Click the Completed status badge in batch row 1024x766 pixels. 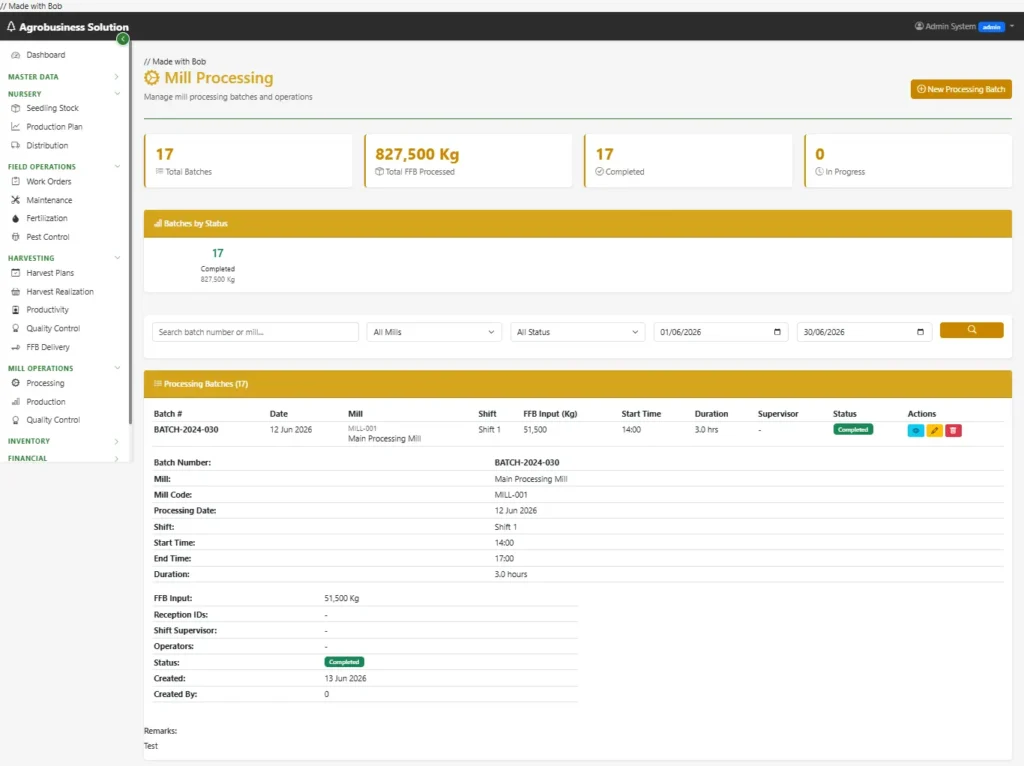(853, 430)
